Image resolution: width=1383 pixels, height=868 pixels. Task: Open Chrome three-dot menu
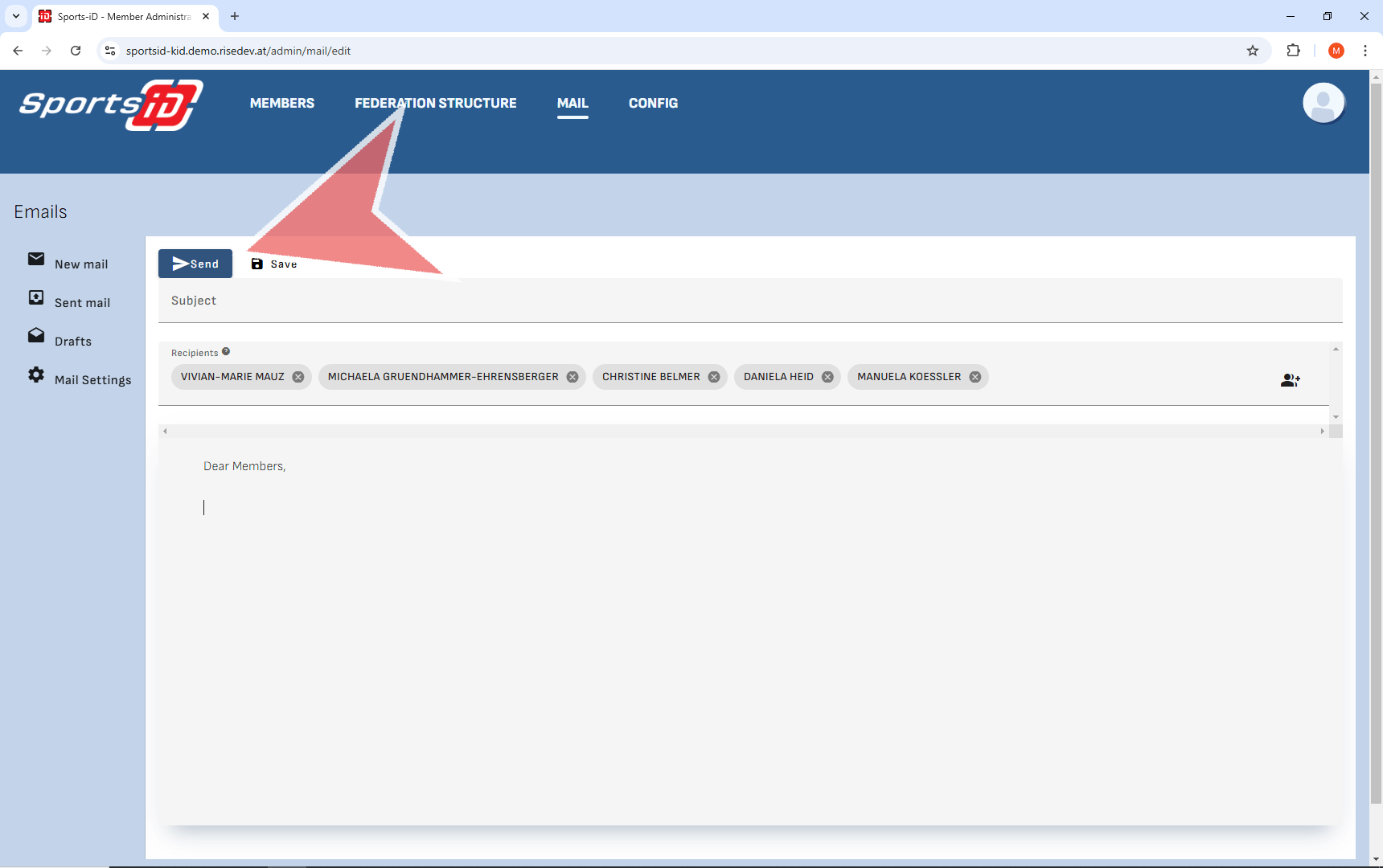(1365, 51)
